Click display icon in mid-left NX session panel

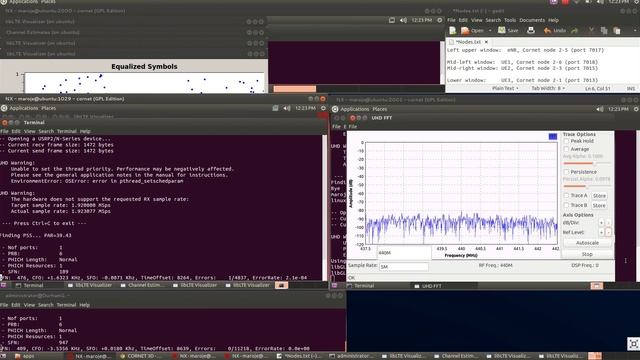[x=276, y=108]
